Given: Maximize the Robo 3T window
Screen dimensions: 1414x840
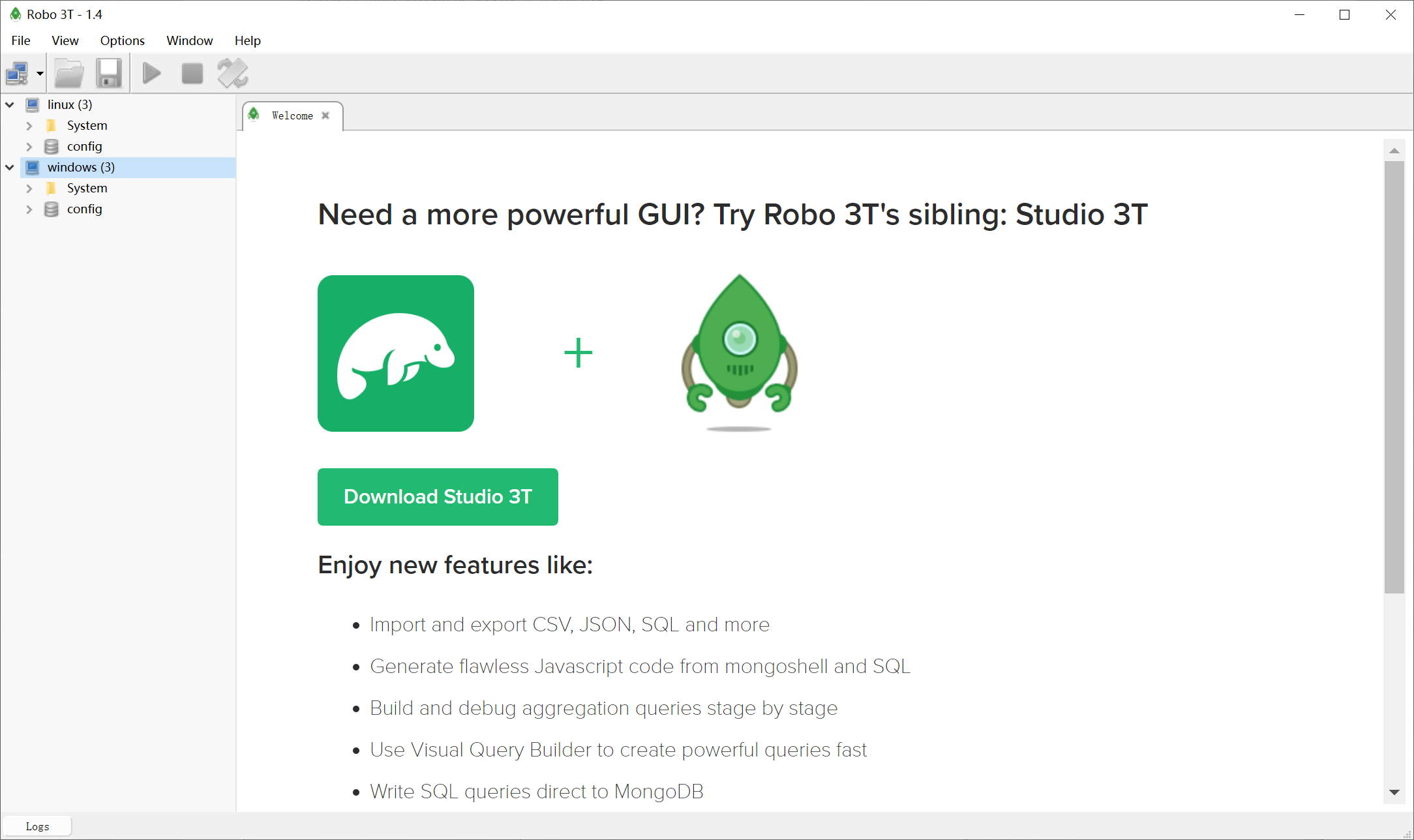Looking at the screenshot, I should [x=1344, y=14].
